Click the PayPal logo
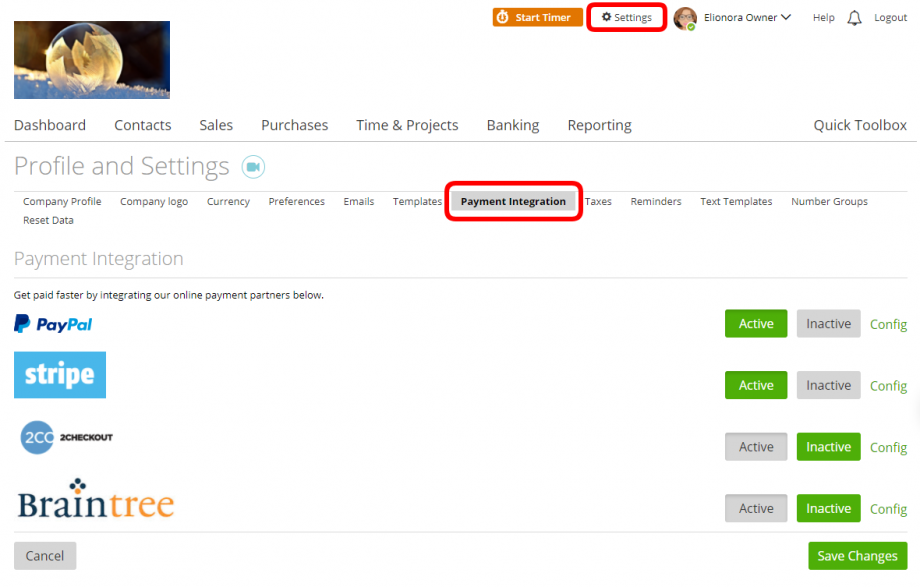 52,323
